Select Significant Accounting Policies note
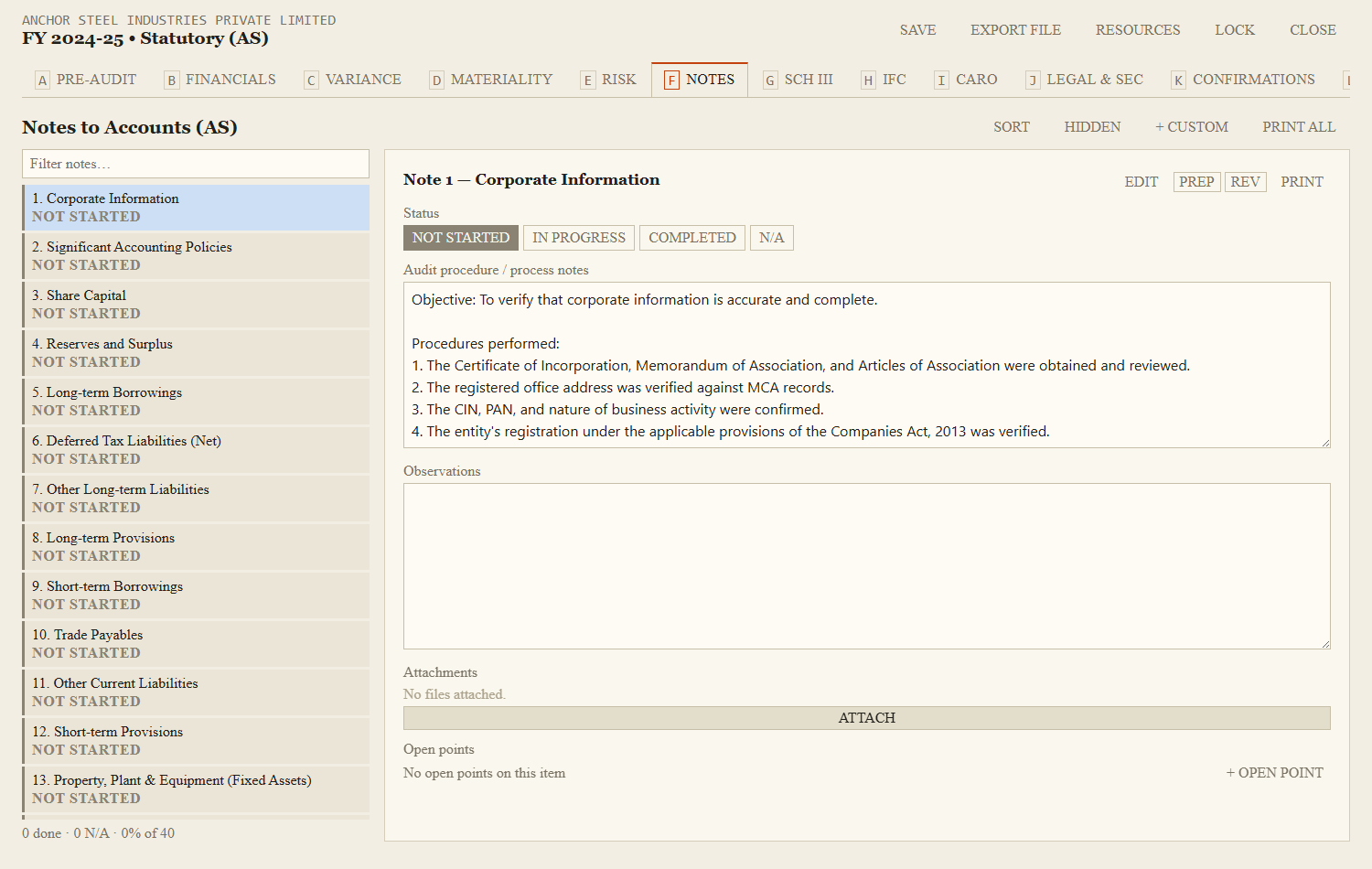 pyautogui.click(x=196, y=256)
